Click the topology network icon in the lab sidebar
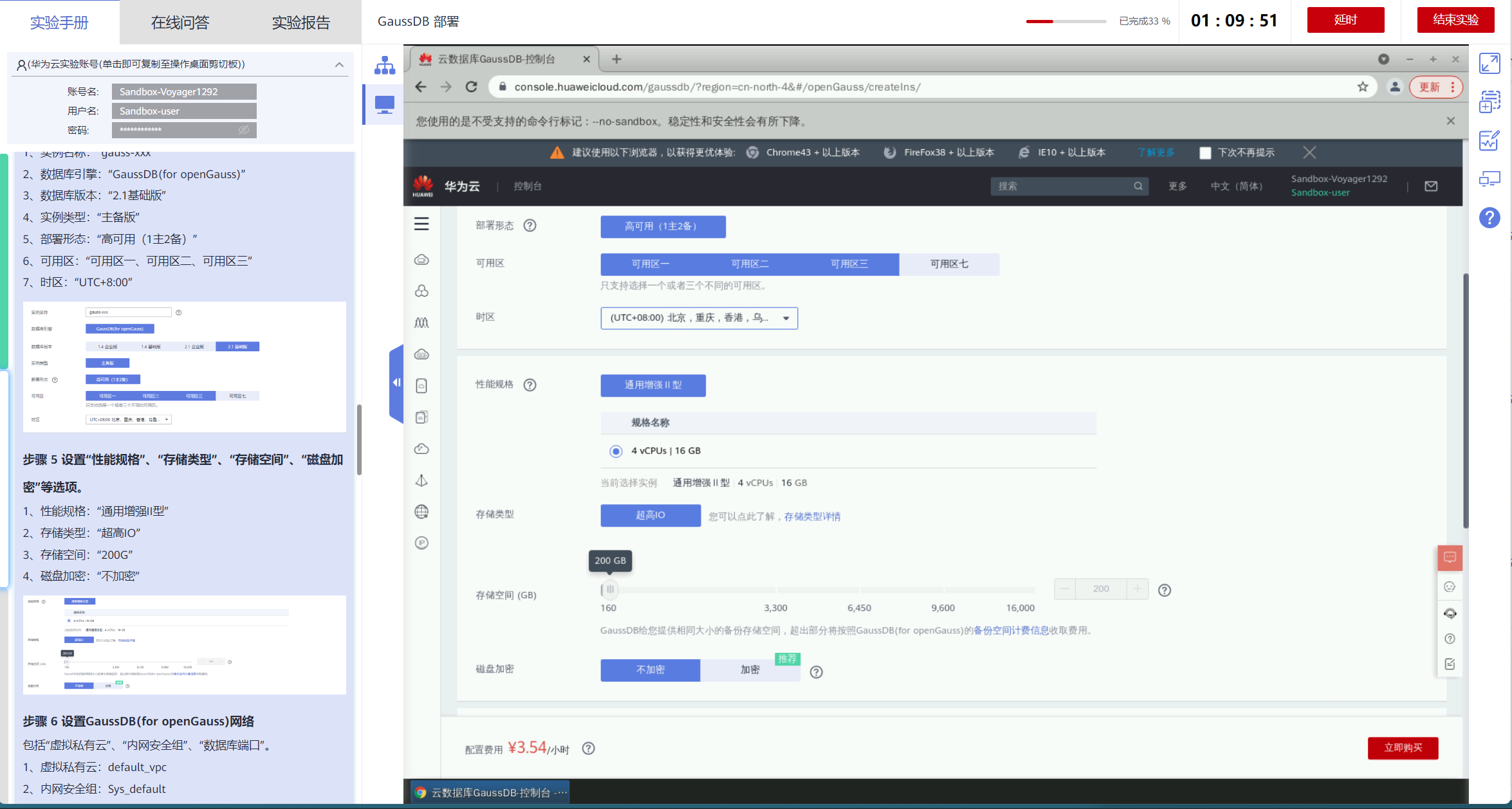The image size is (1512, 809). coord(385,65)
